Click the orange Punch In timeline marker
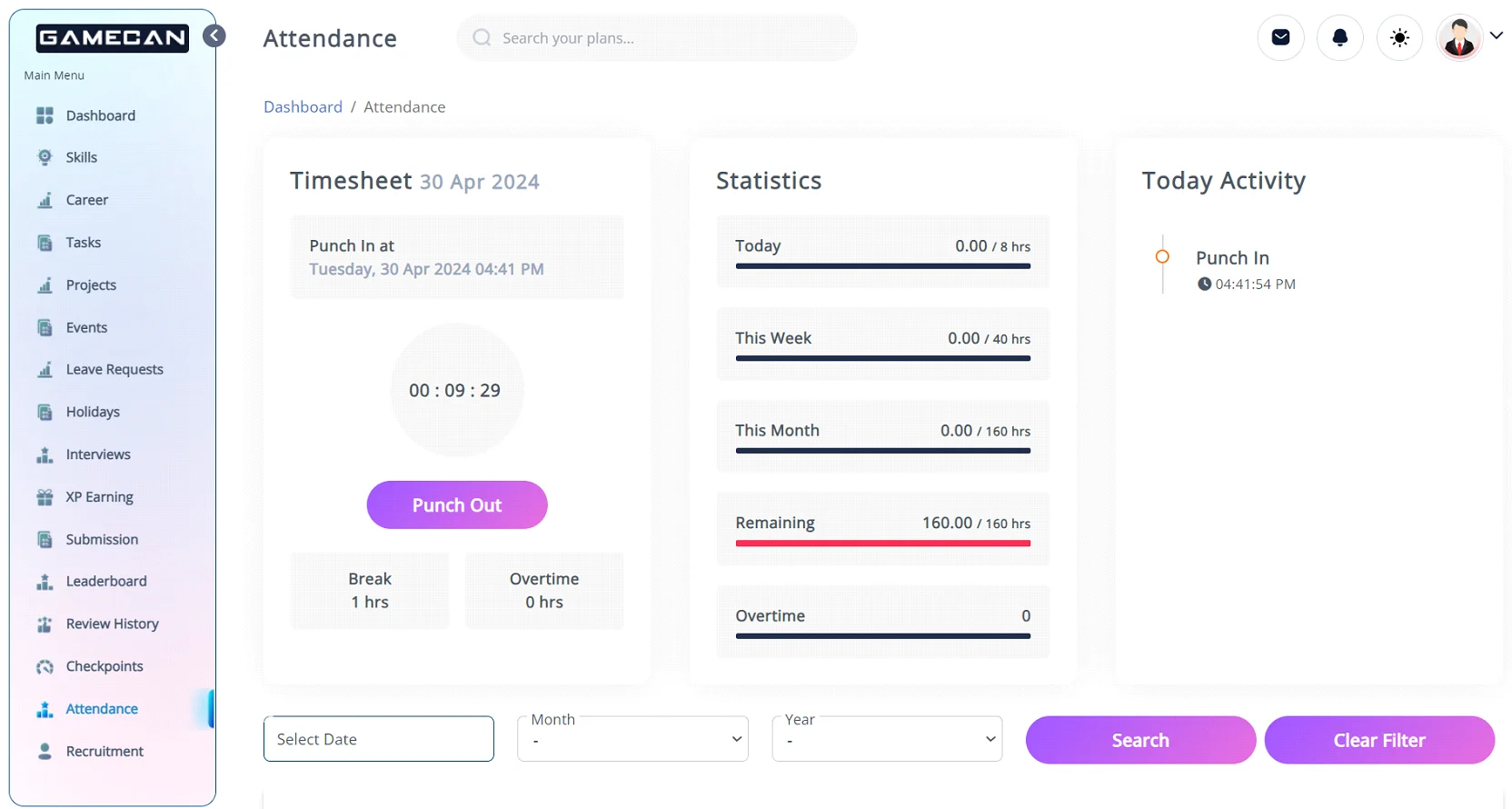The width and height of the screenshot is (1512, 809). (x=1162, y=256)
